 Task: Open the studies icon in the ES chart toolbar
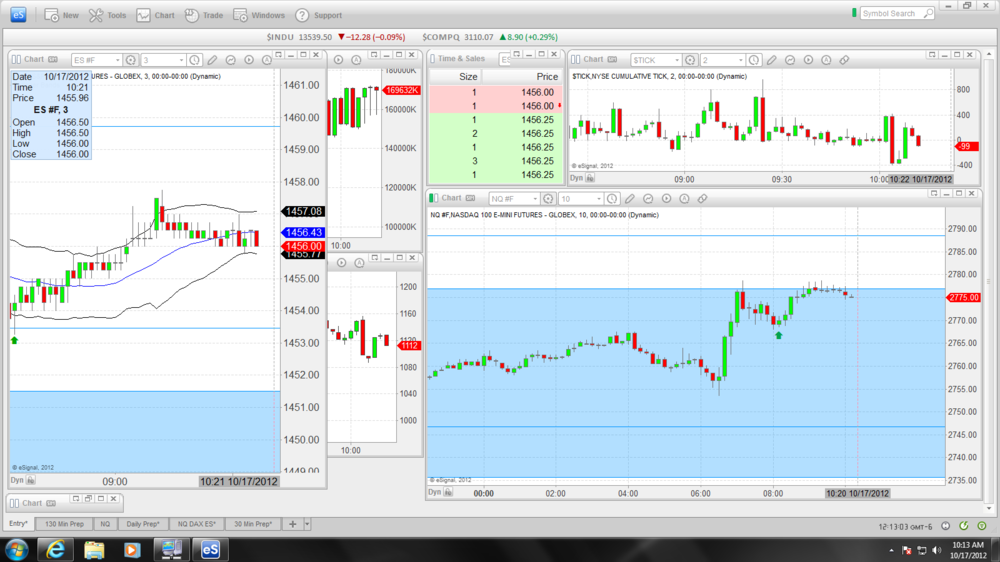click(x=231, y=60)
